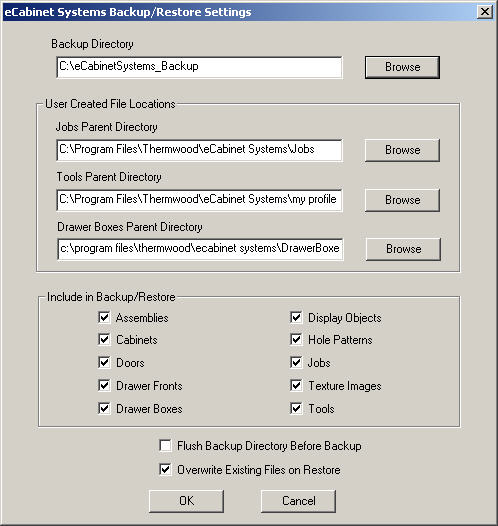This screenshot has width=498, height=526.
Task: Browse for Tools Parent Directory
Action: [402, 200]
